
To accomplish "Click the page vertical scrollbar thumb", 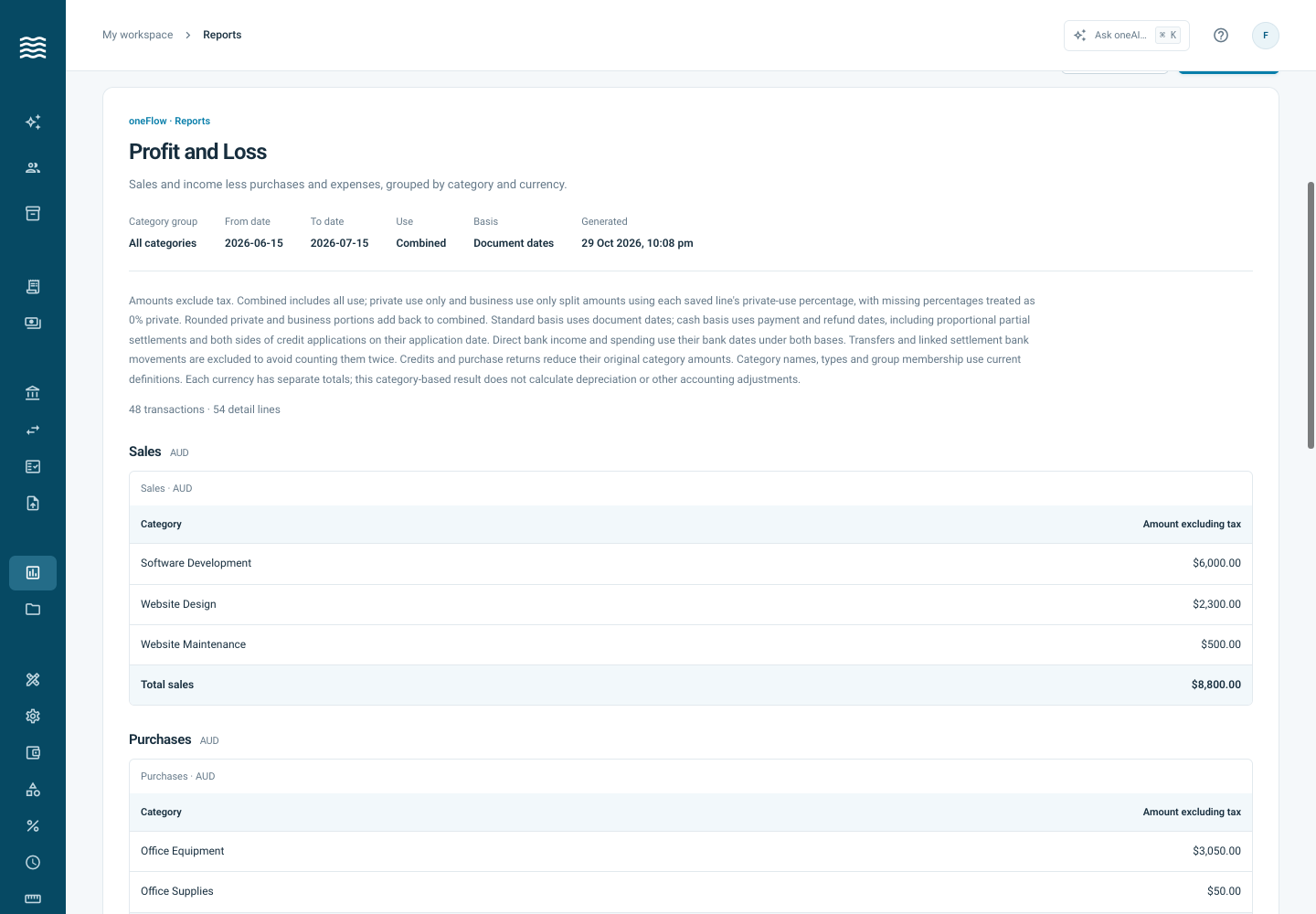I will [1311, 315].
